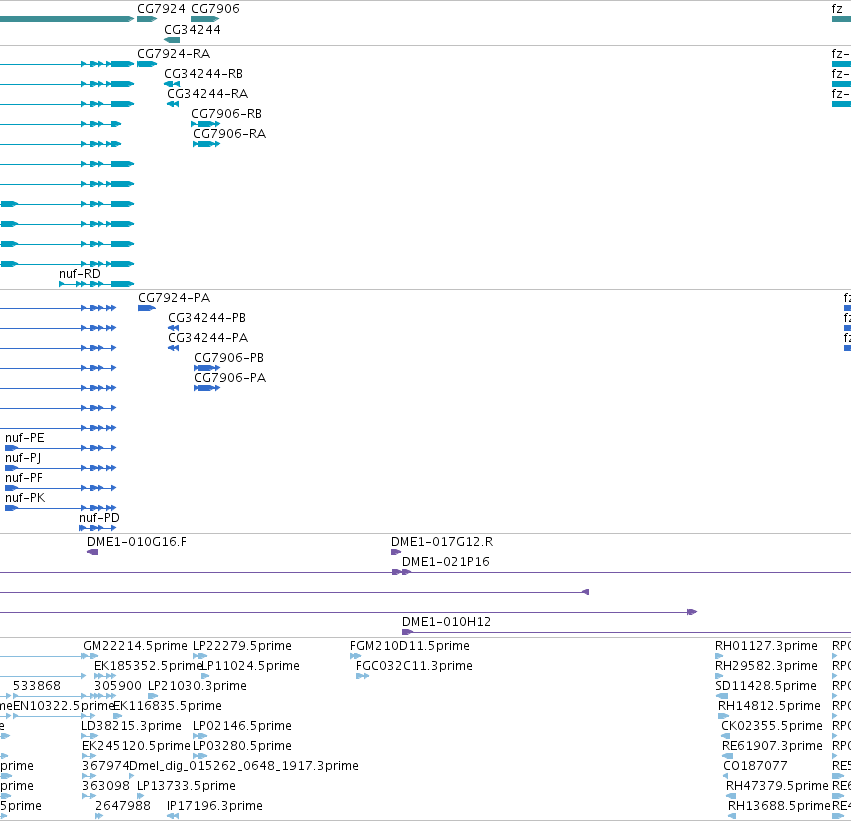Image resolution: width=851 pixels, height=821 pixels.
Task: Click the 533868 feature label
Action: tap(37, 686)
